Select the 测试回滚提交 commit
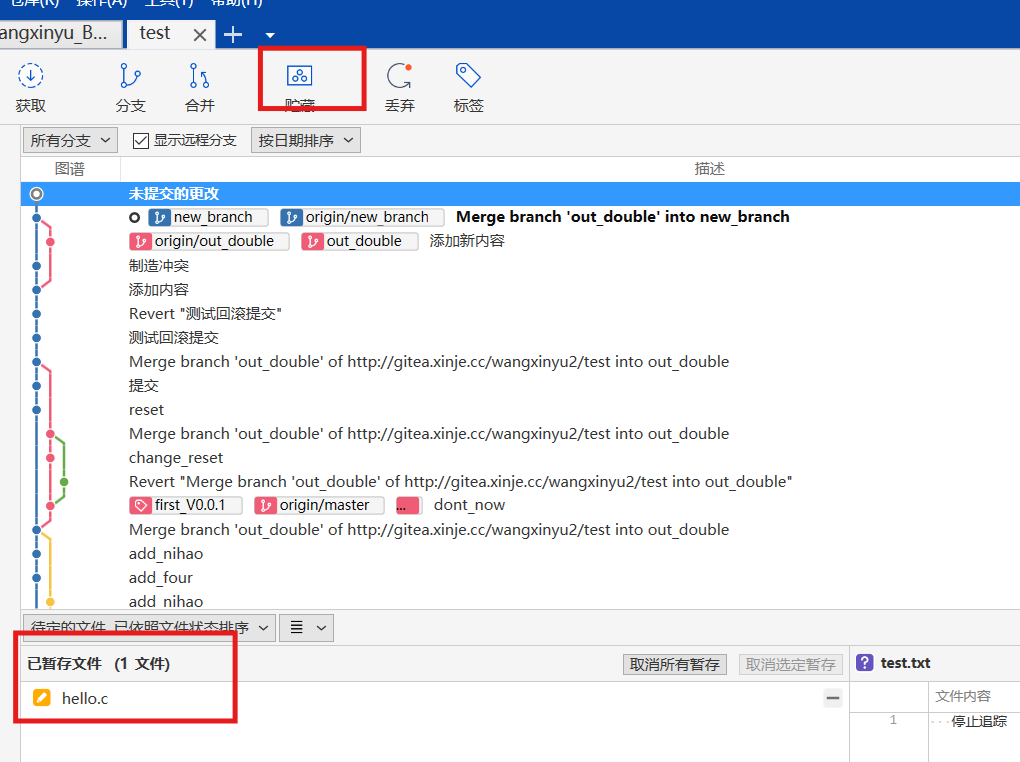This screenshot has width=1020, height=762. click(x=174, y=338)
